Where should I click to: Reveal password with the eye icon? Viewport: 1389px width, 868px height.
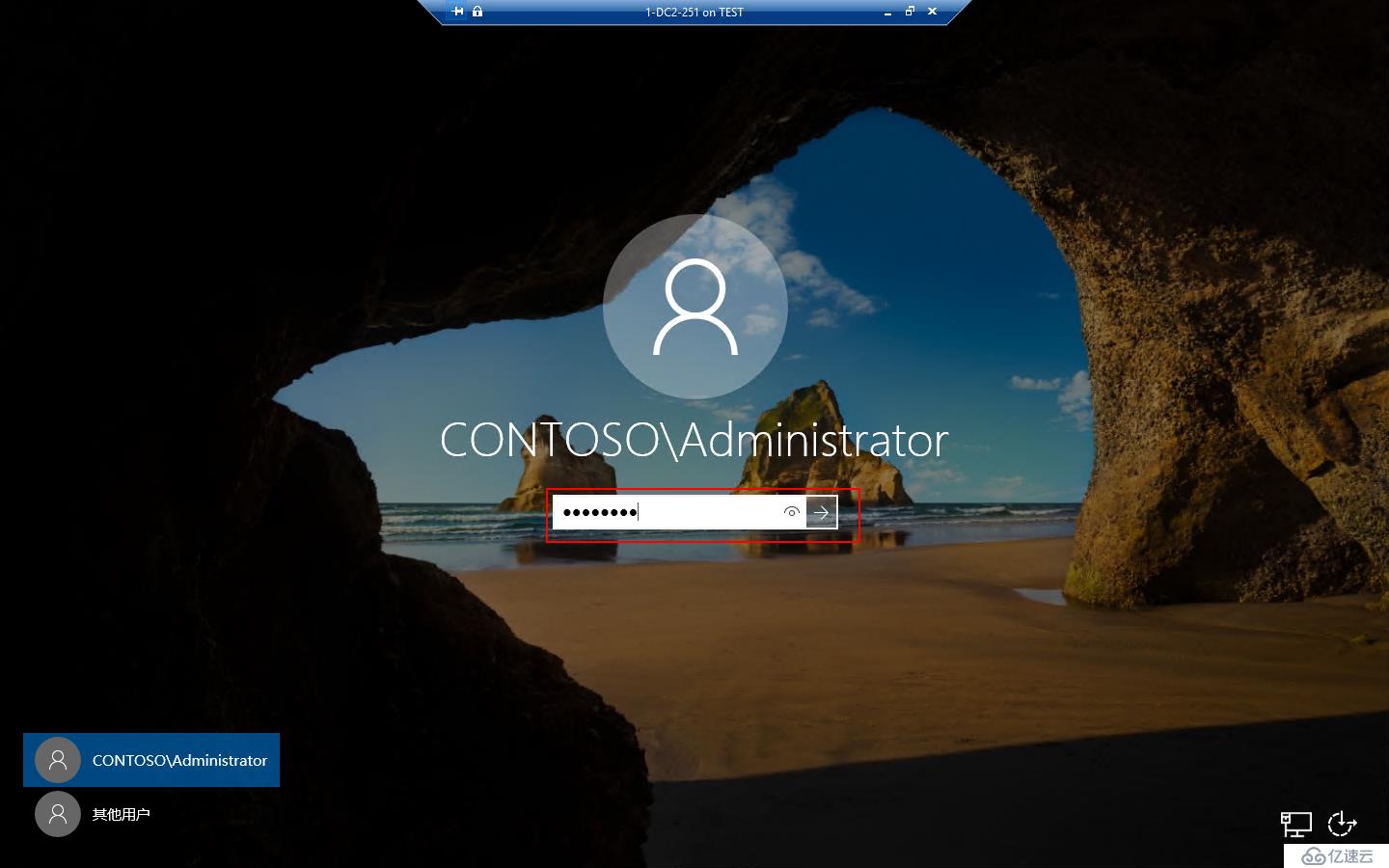coord(791,512)
